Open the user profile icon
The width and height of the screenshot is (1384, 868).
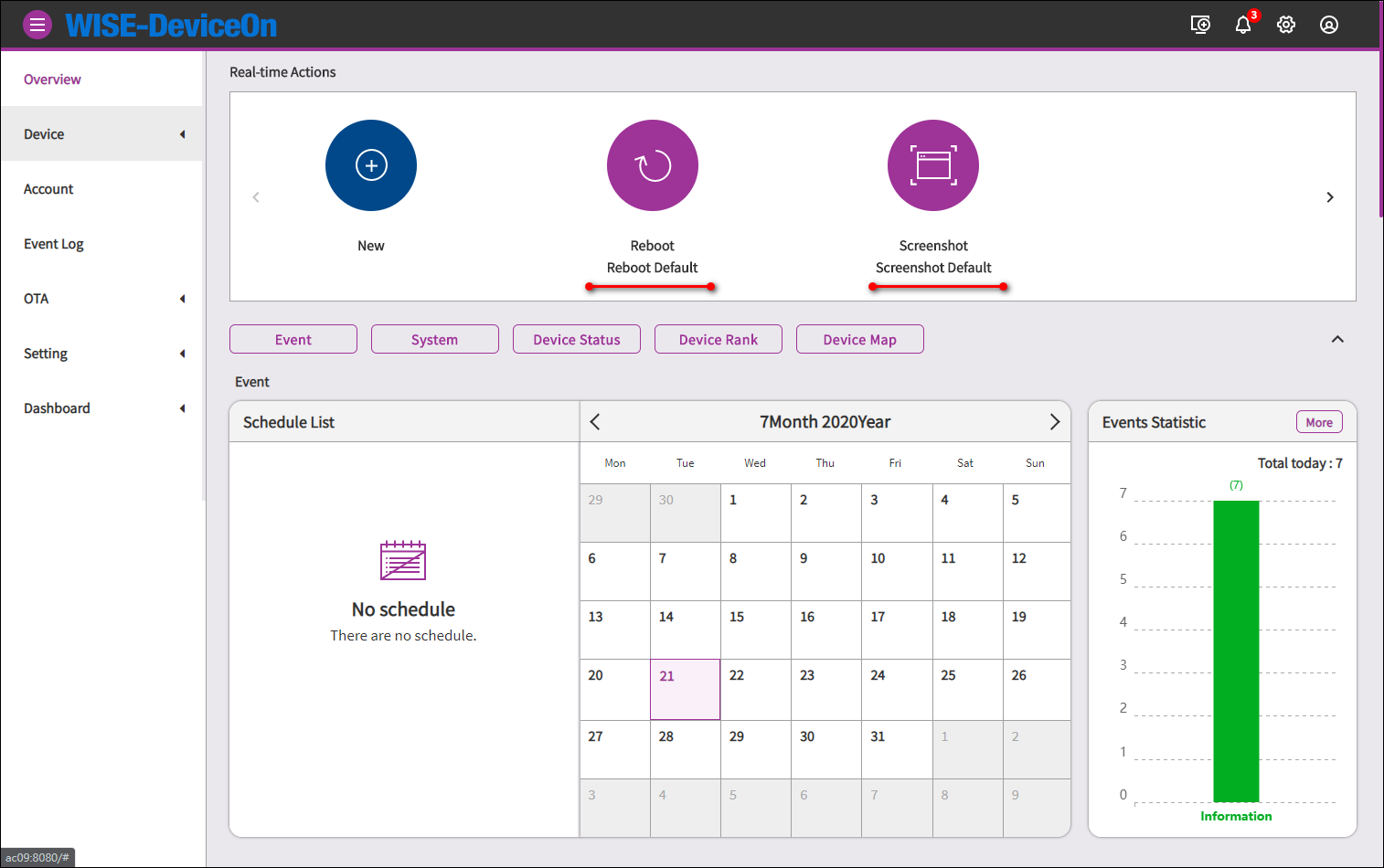click(1329, 25)
